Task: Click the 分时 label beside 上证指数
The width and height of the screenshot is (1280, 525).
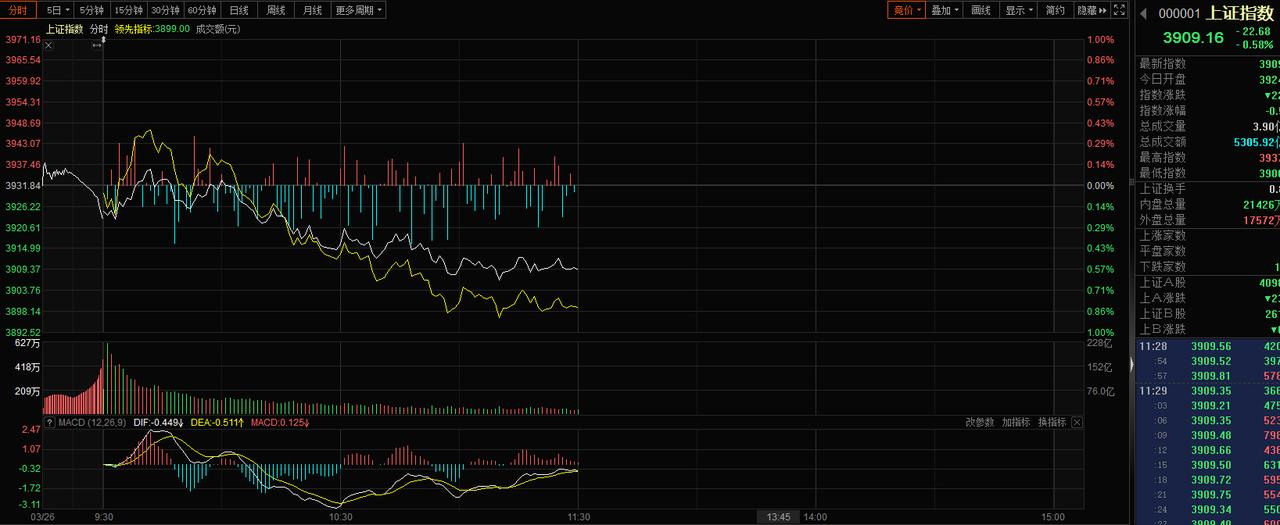Action: pyautogui.click(x=99, y=29)
